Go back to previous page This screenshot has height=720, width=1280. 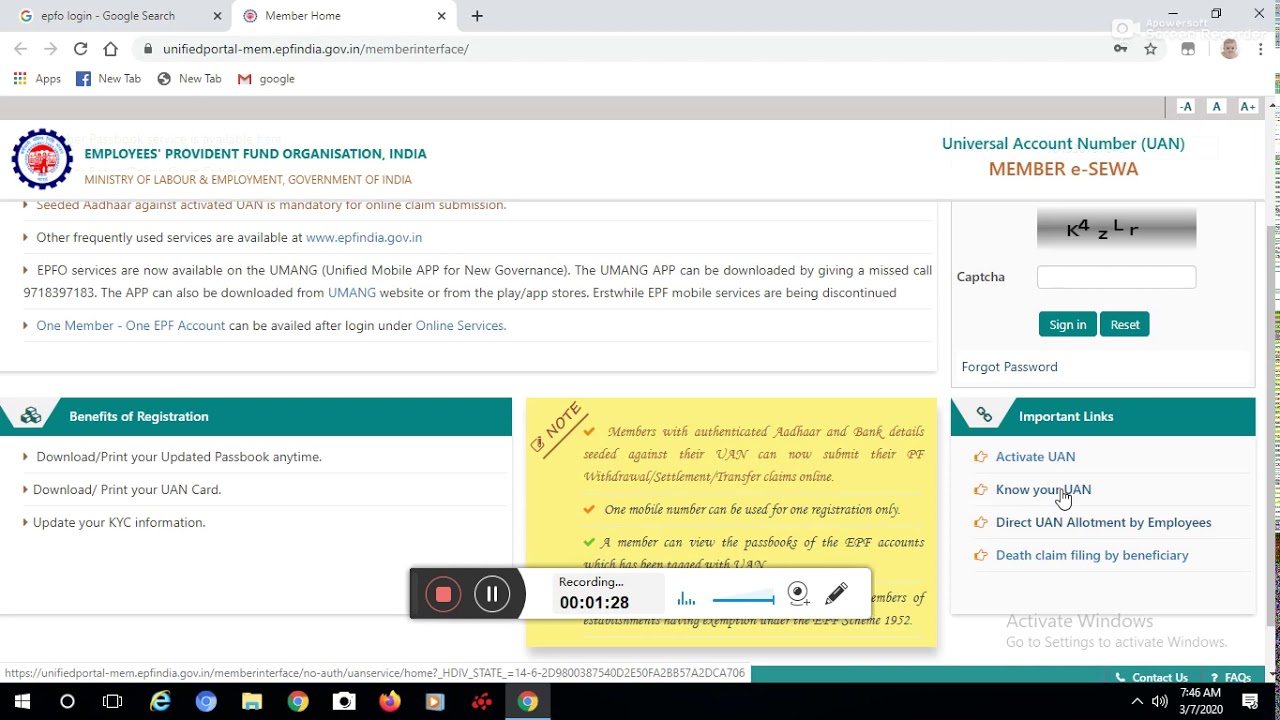pyautogui.click(x=21, y=49)
